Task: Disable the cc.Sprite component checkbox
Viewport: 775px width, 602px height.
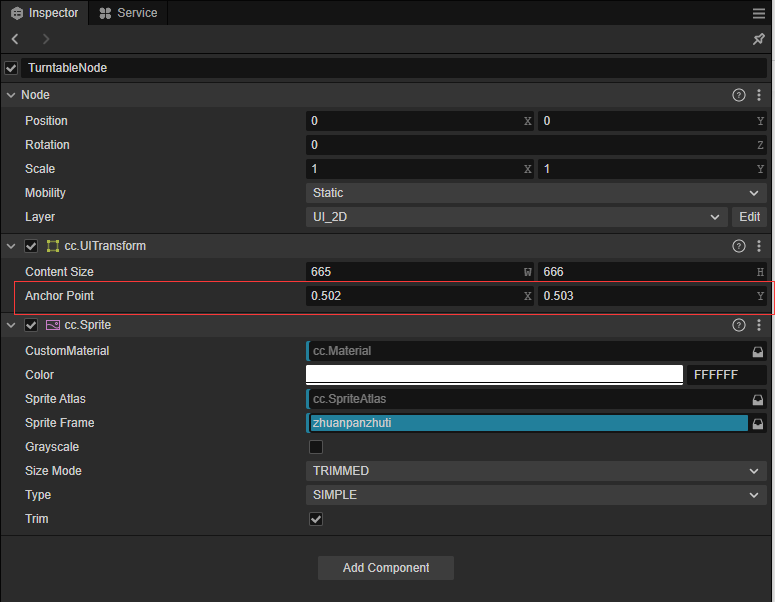Action: tap(31, 325)
